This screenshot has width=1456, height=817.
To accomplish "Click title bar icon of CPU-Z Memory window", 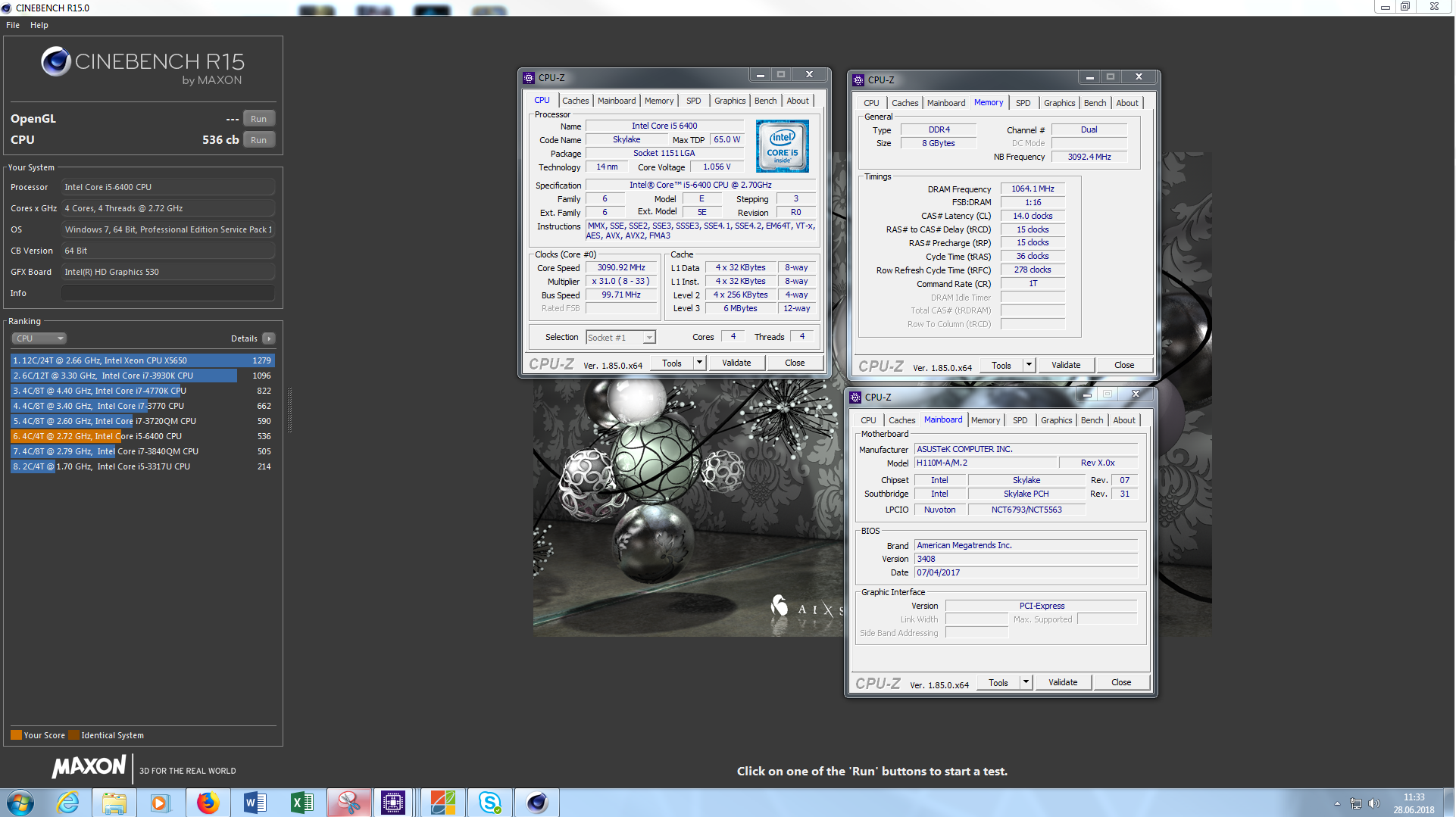I will tap(858, 80).
